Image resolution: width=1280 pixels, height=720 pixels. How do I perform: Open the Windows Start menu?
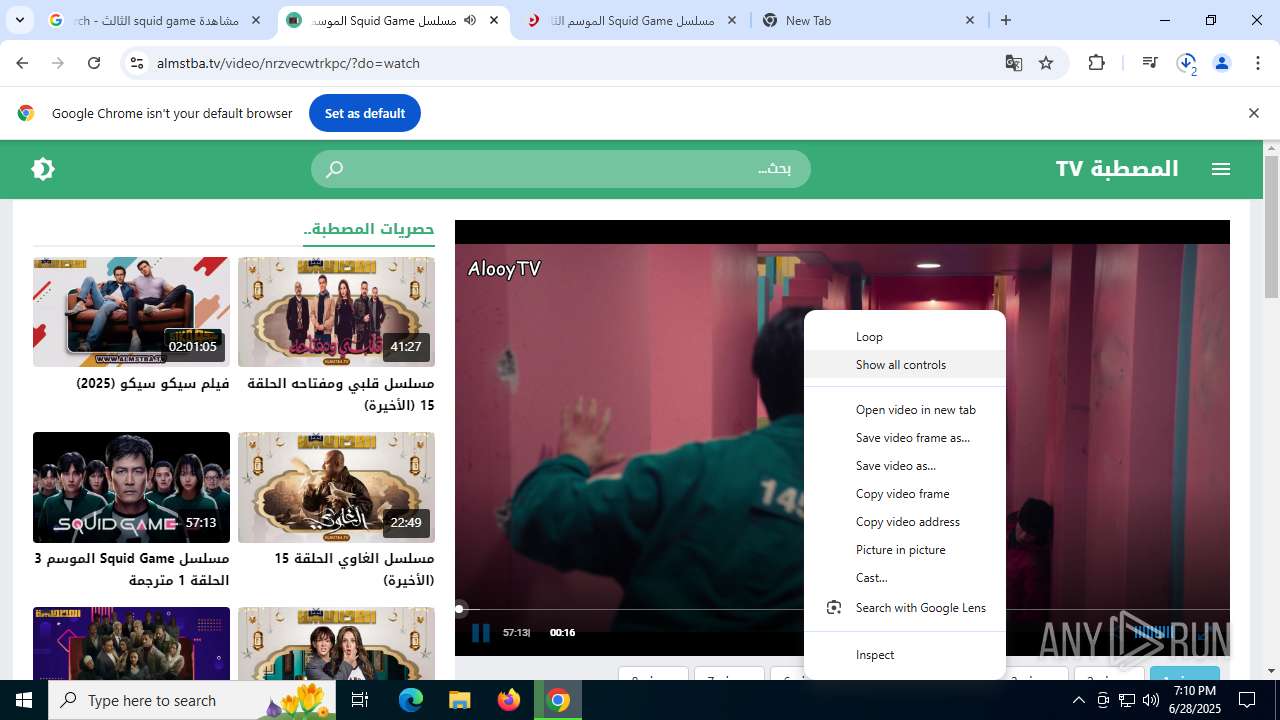[x=24, y=700]
